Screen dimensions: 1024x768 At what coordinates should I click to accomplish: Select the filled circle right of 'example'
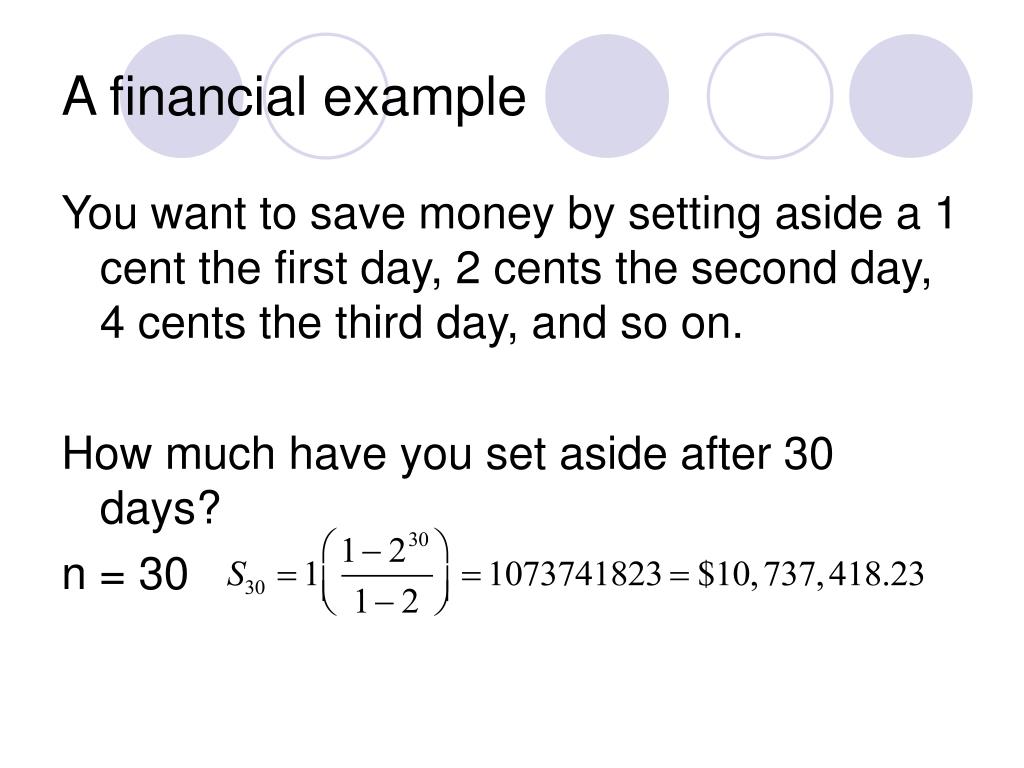(607, 96)
